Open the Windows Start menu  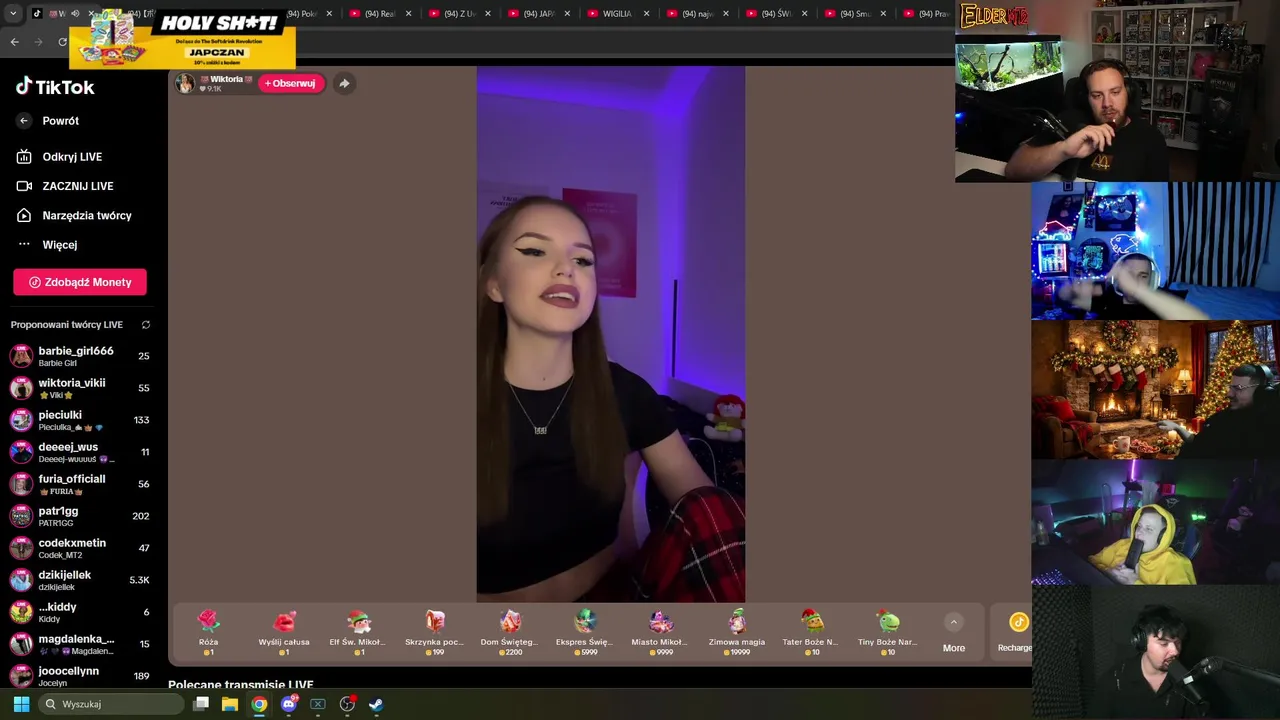pyautogui.click(x=21, y=704)
